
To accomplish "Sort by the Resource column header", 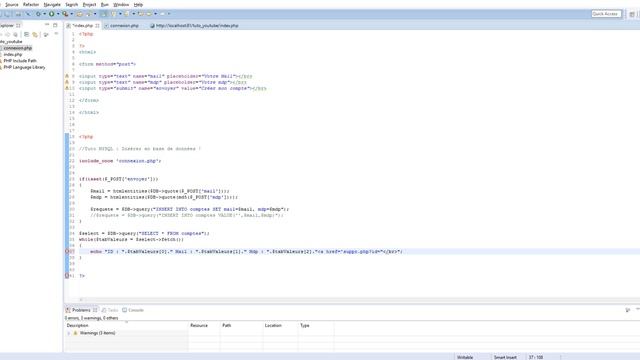I will pos(204,325).
